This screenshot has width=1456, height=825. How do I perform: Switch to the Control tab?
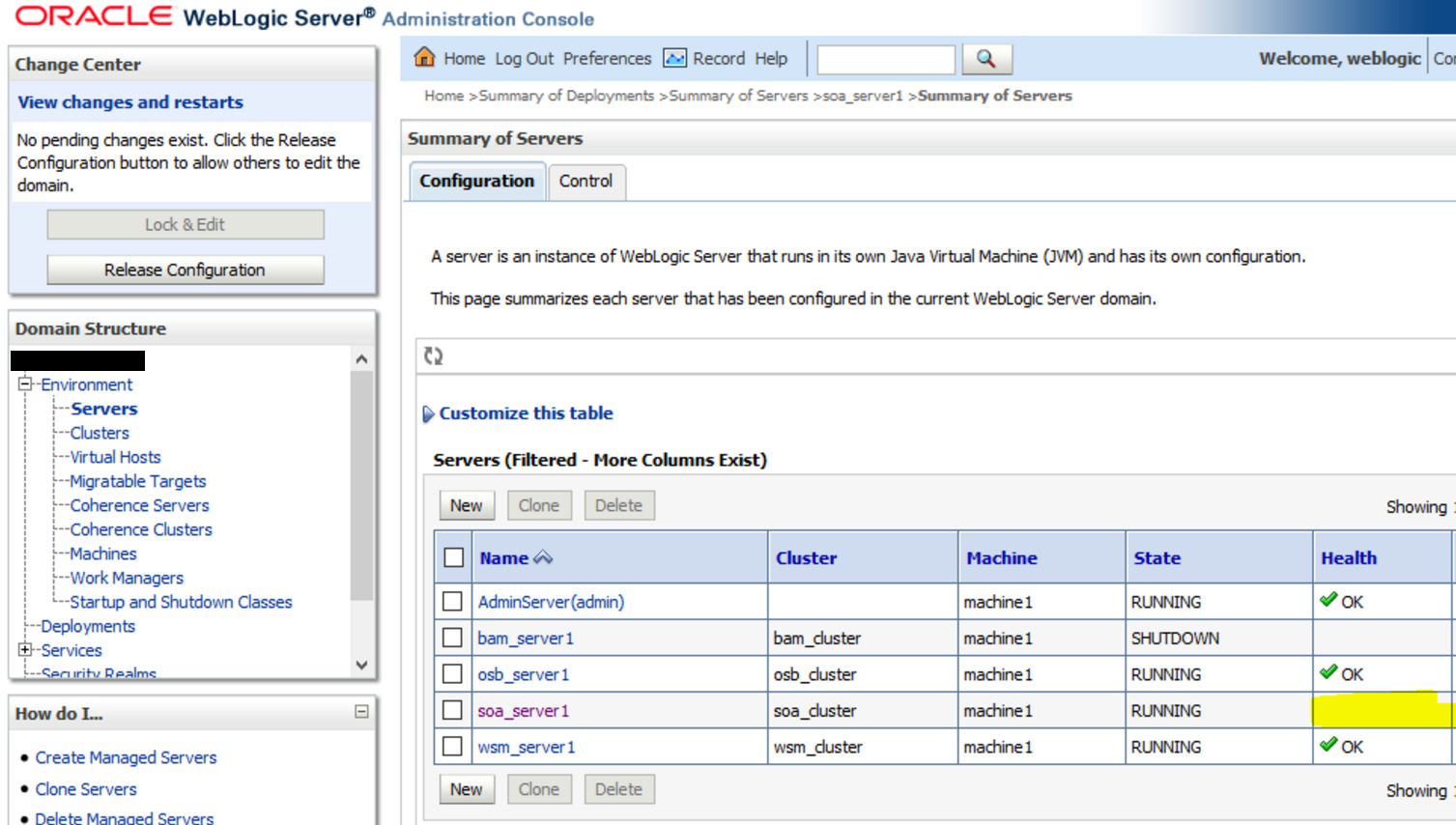click(x=585, y=181)
